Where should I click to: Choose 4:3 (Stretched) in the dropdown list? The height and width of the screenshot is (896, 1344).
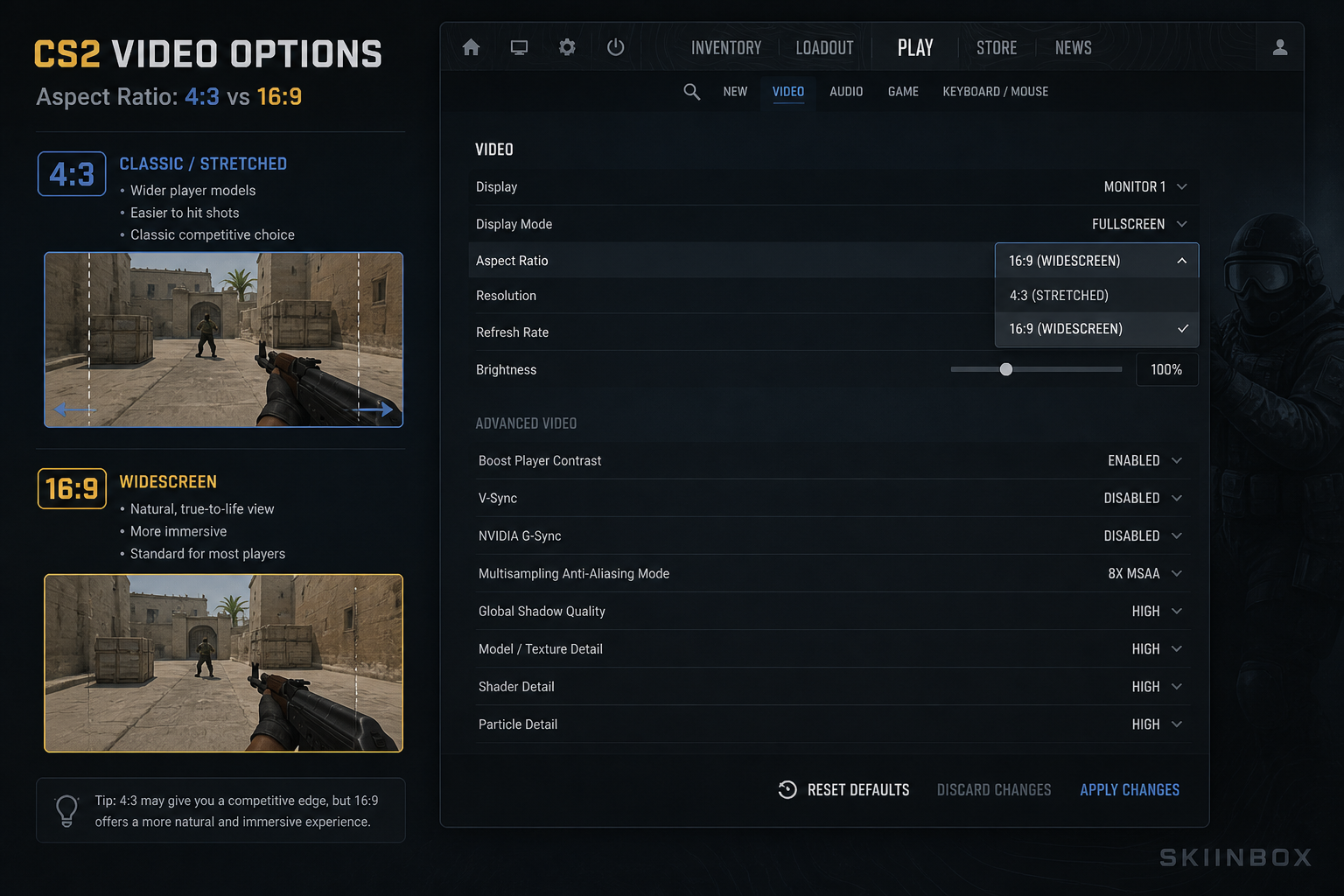coord(1096,296)
